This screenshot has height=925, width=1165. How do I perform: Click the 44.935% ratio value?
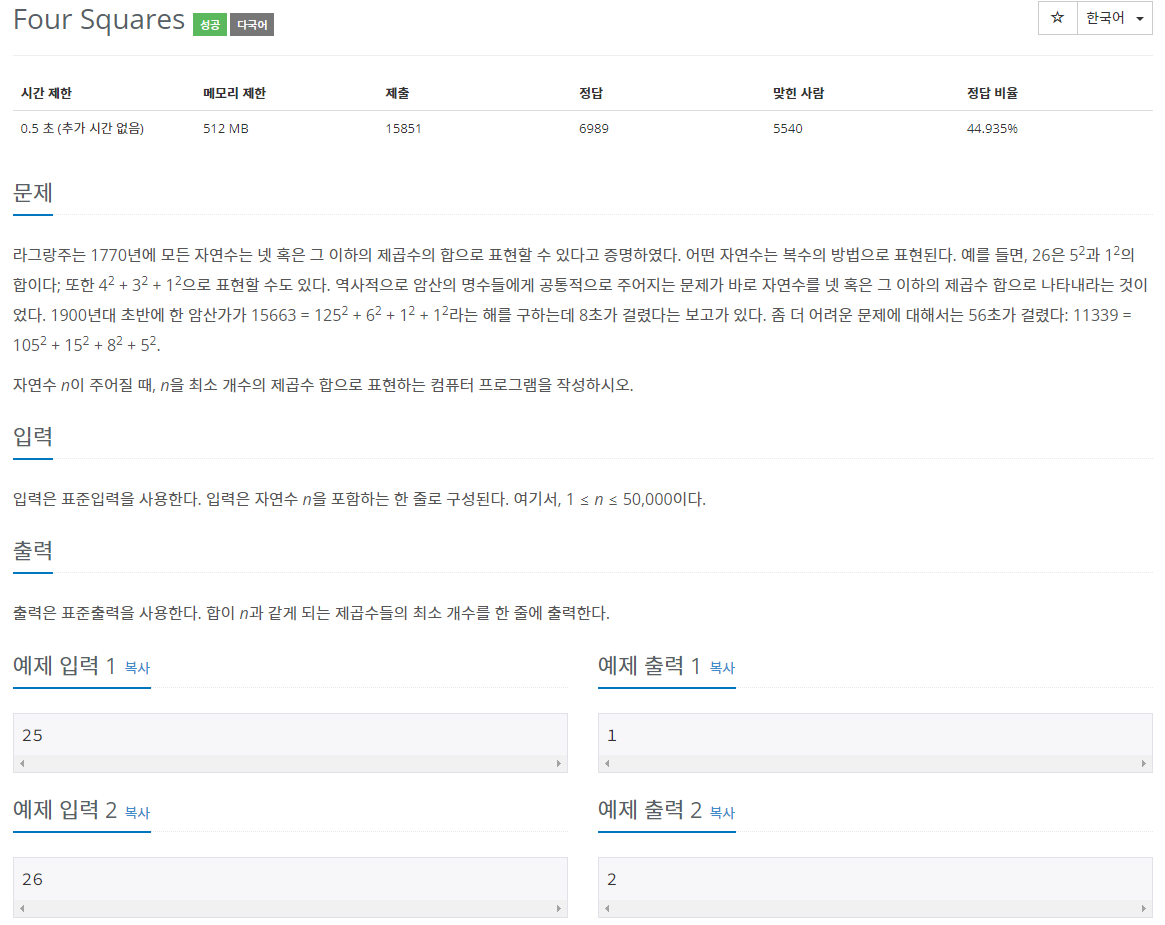tap(993, 129)
